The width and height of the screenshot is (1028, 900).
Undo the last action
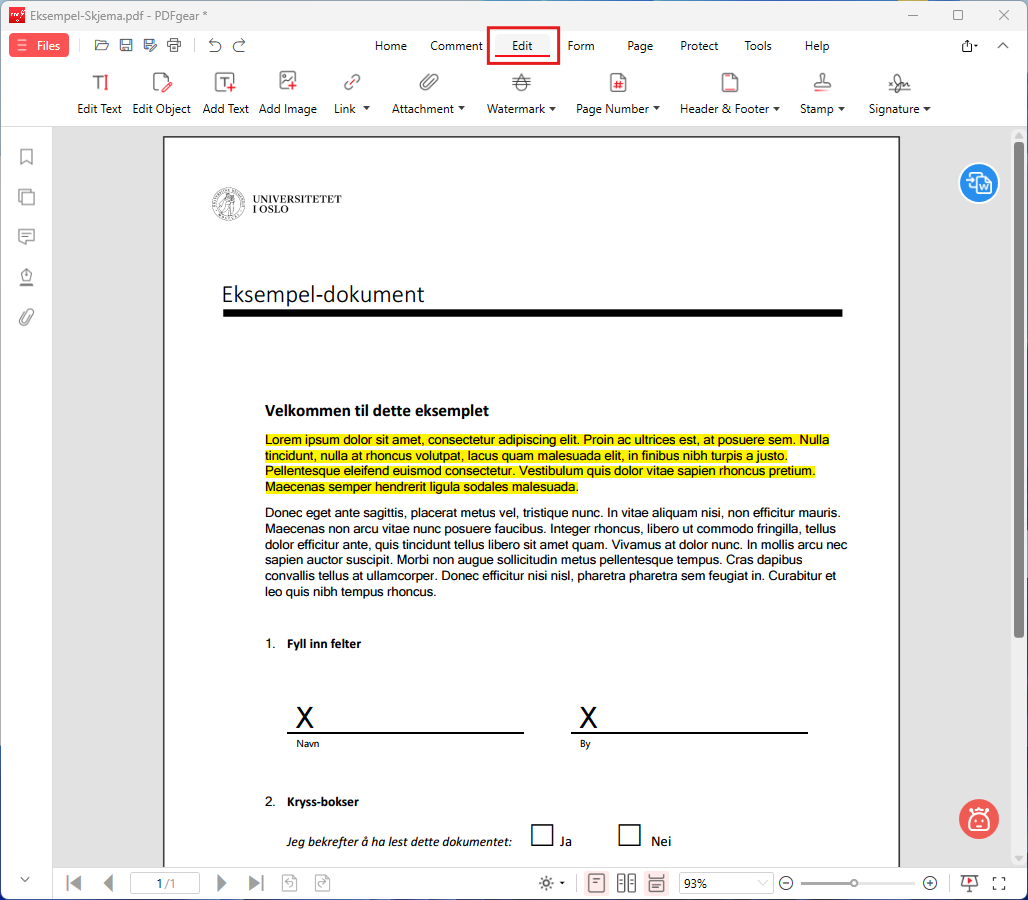pyautogui.click(x=214, y=45)
